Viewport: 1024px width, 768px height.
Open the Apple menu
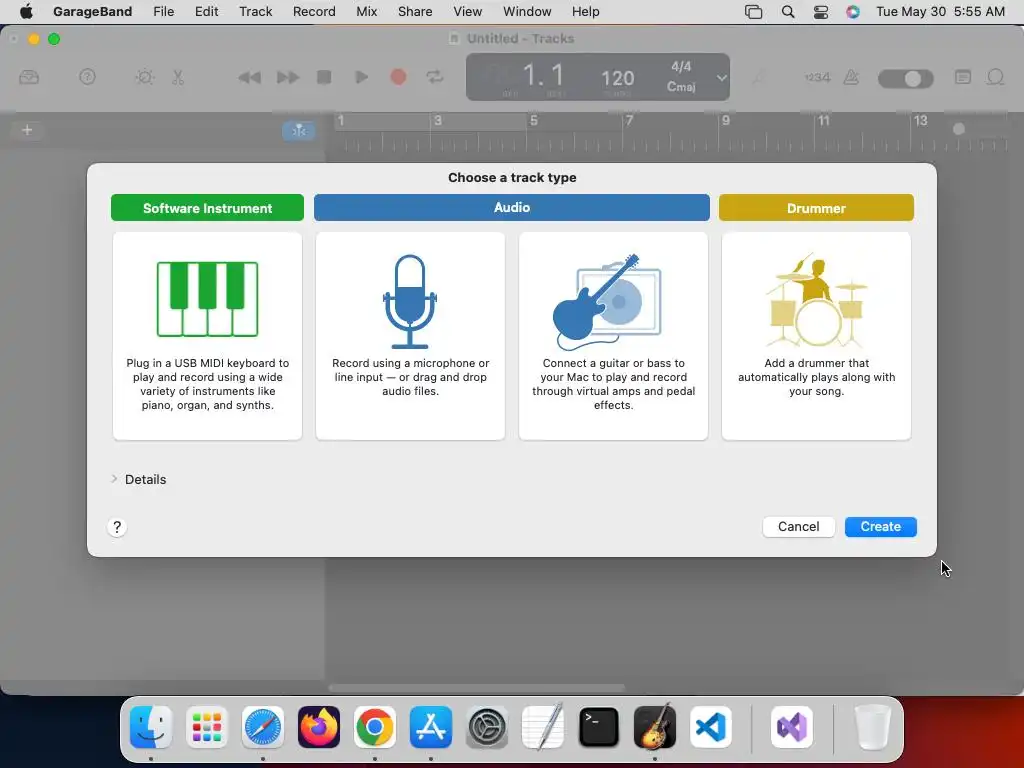tap(26, 11)
